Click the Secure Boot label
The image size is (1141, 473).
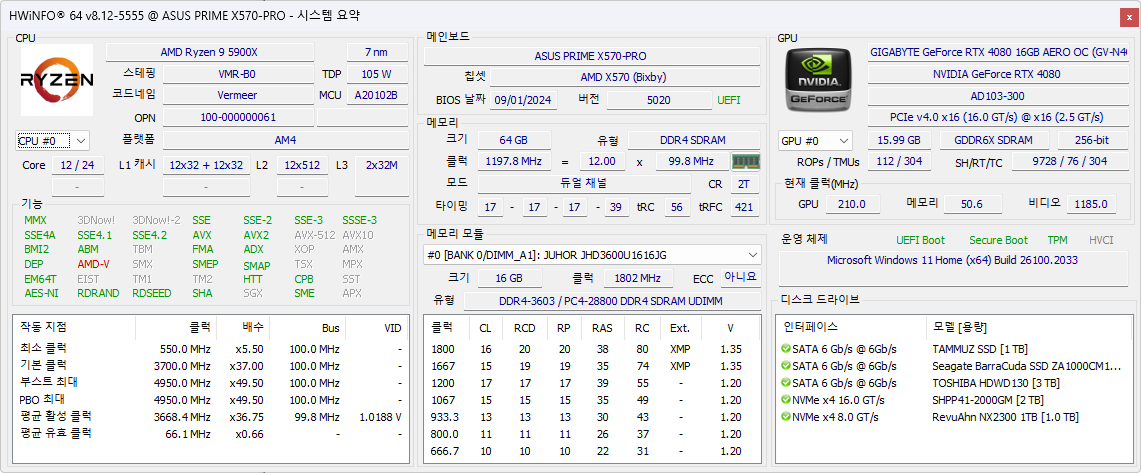click(x=998, y=240)
